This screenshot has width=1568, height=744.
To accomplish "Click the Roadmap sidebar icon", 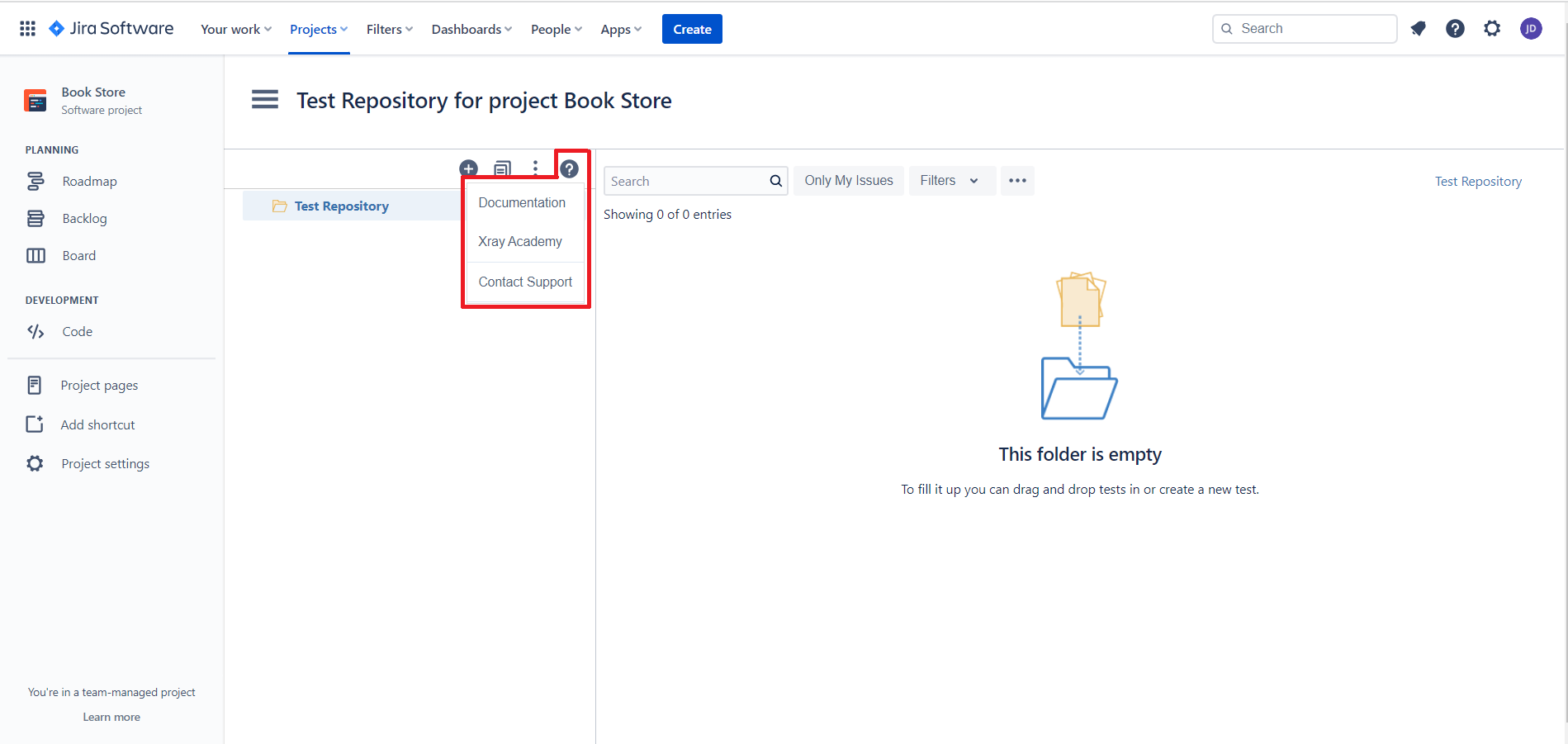I will click(x=36, y=181).
